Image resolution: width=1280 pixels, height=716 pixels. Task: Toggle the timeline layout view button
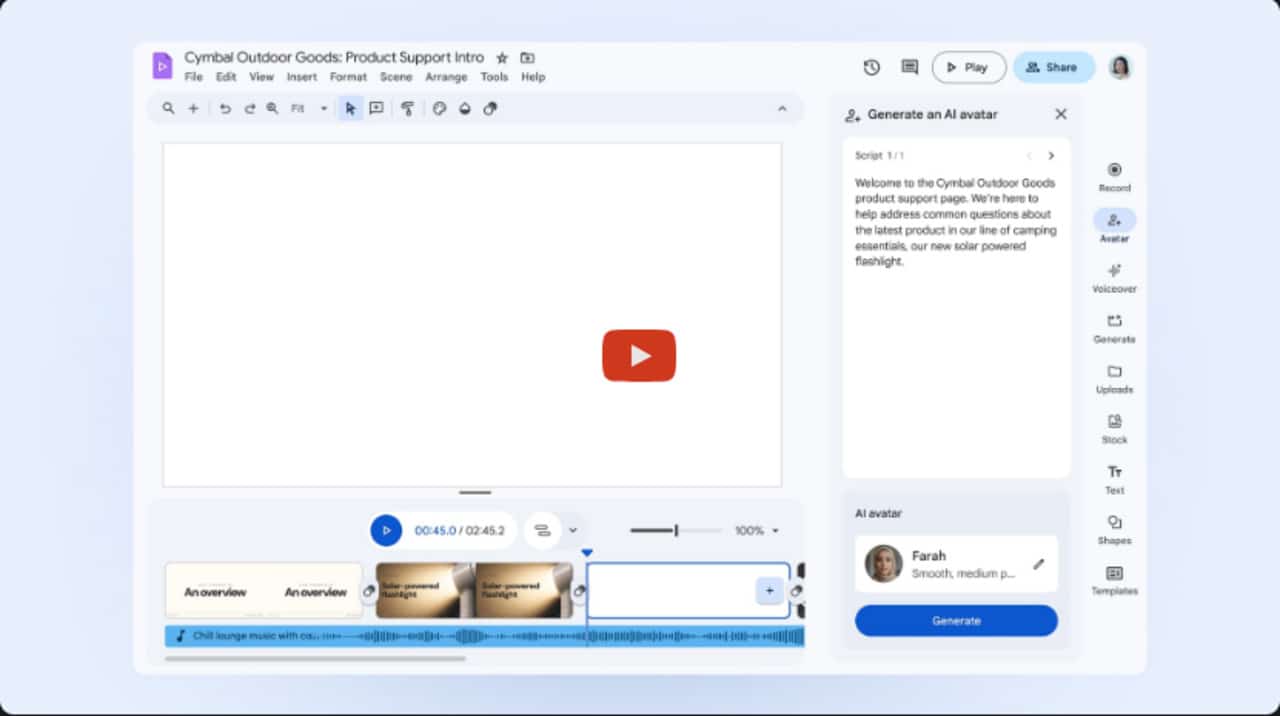click(542, 530)
